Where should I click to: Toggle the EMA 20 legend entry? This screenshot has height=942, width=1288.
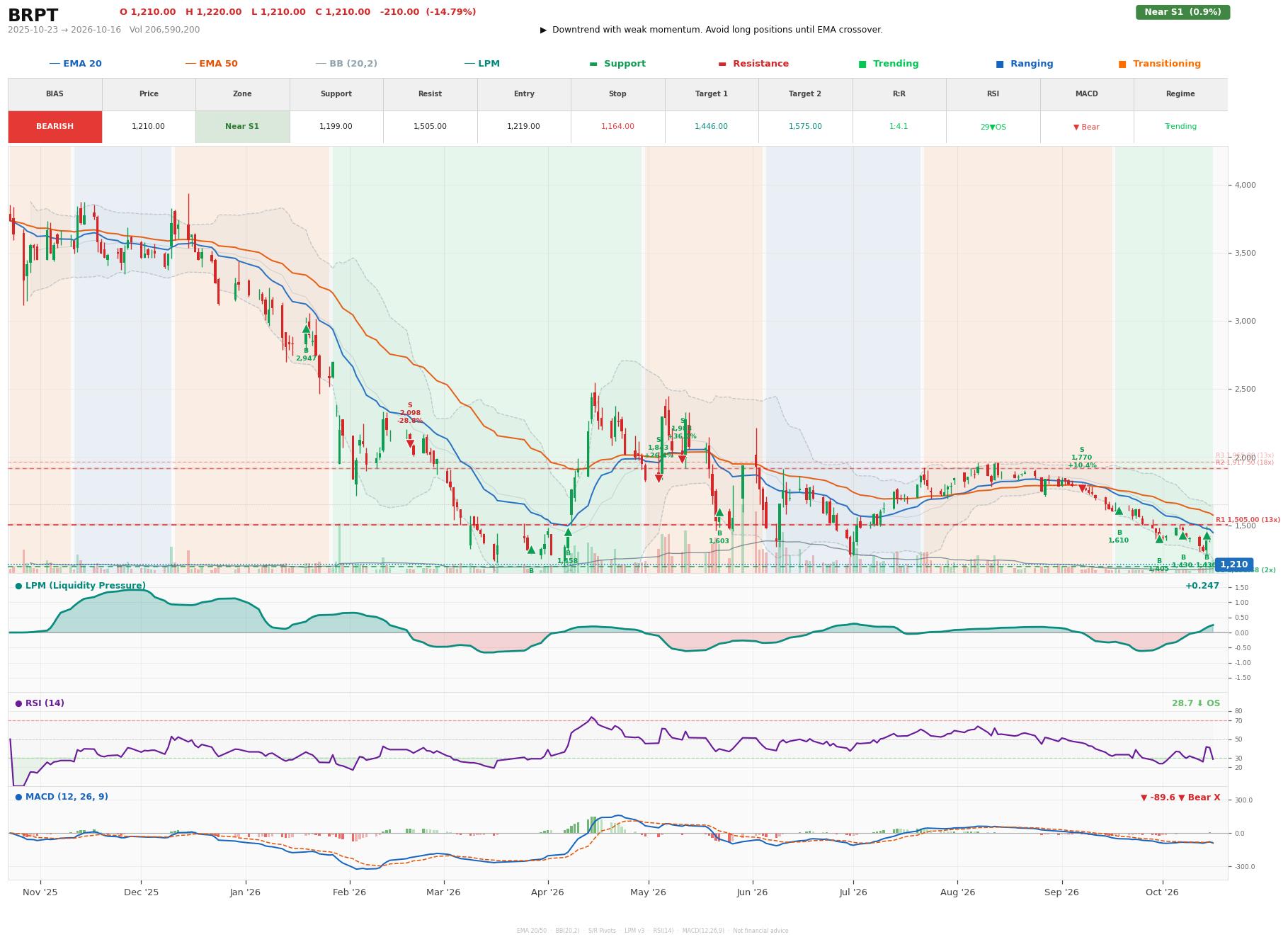click(x=75, y=64)
